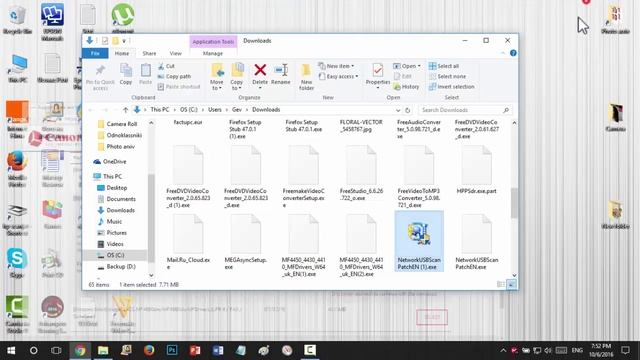Screen dimensions: 640x360
Task: Click the Search Downloads box
Action: [465, 110]
